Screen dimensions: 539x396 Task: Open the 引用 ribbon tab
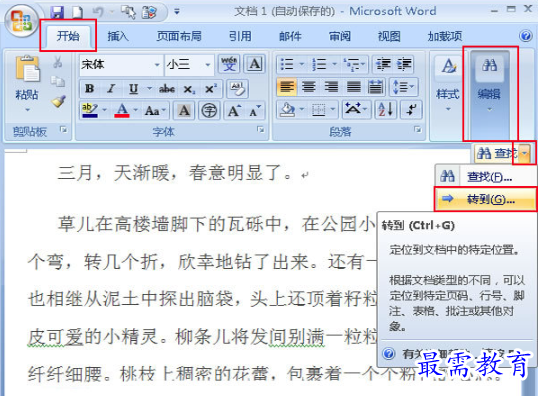point(240,36)
